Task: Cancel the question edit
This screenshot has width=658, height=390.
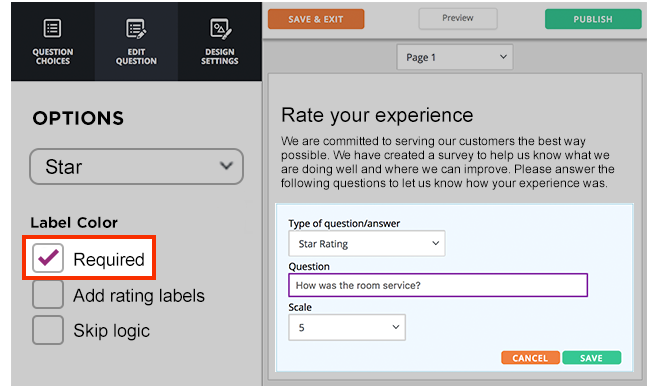Action: pos(530,358)
